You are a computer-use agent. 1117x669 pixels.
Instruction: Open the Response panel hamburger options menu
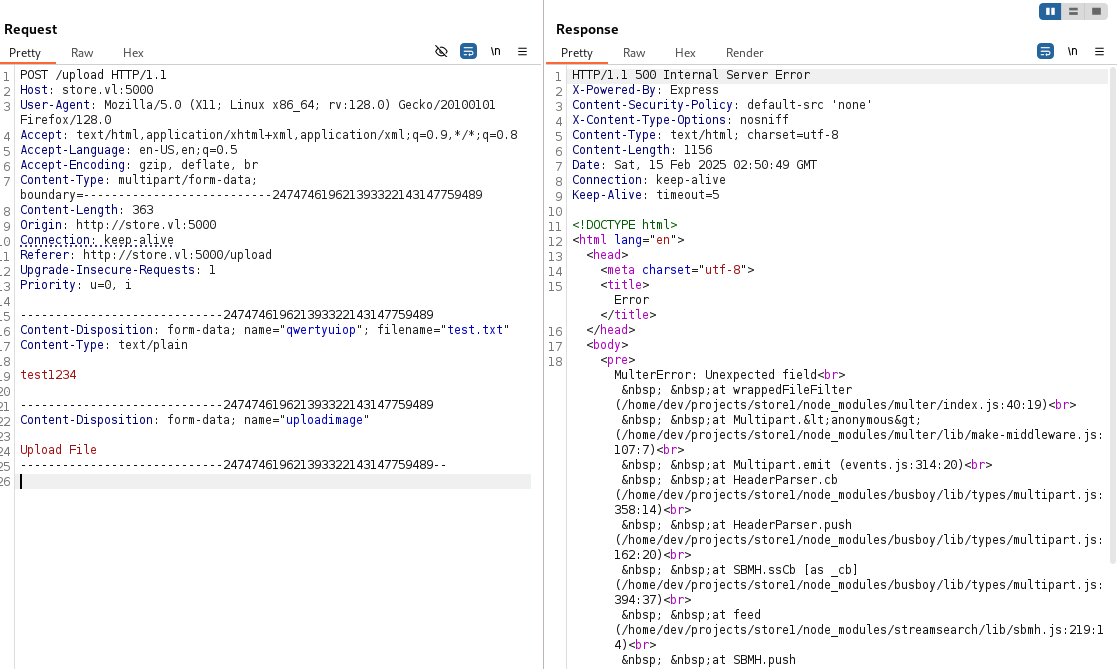pyautogui.click(x=1099, y=51)
